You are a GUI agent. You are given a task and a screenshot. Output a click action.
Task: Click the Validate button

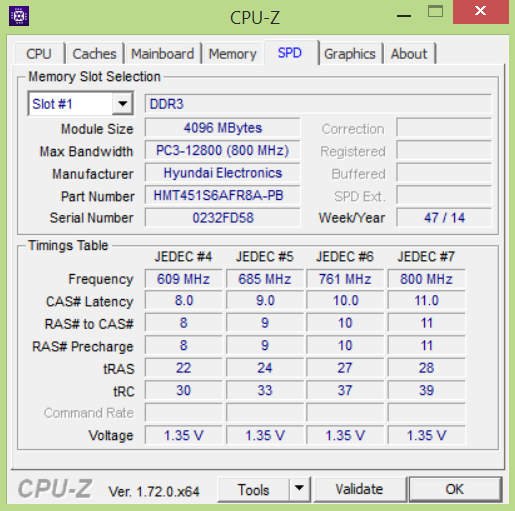[x=359, y=489]
